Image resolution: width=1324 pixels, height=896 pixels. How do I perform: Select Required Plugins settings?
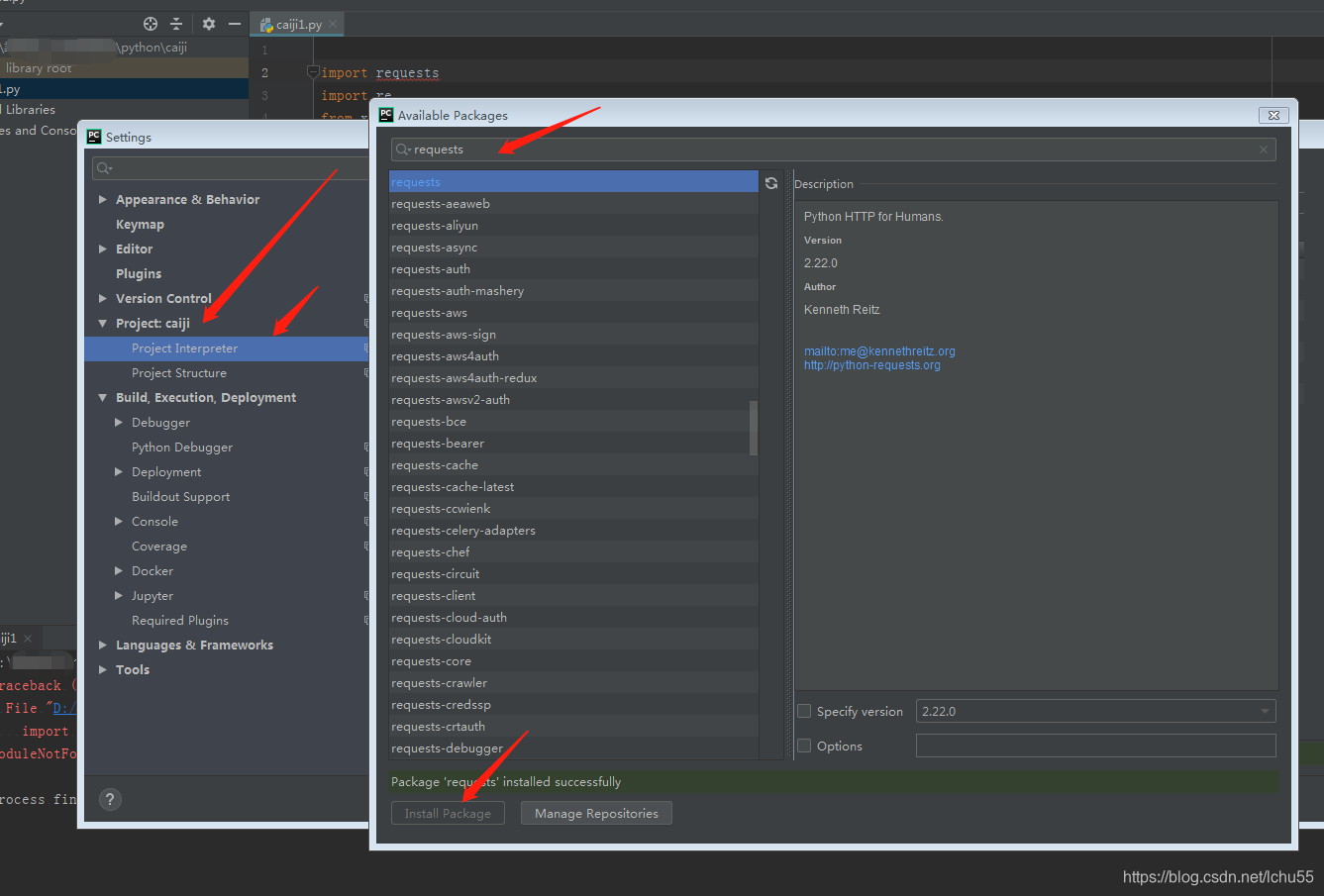click(x=180, y=621)
